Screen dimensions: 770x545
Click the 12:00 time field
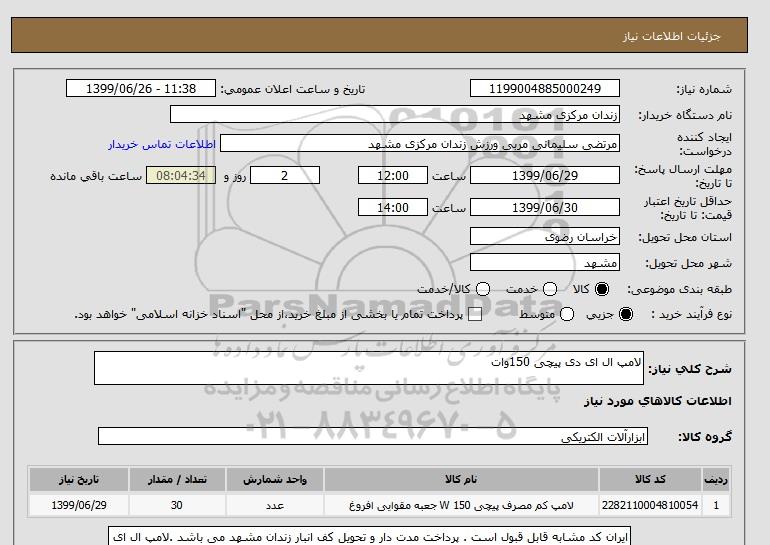[x=393, y=175]
